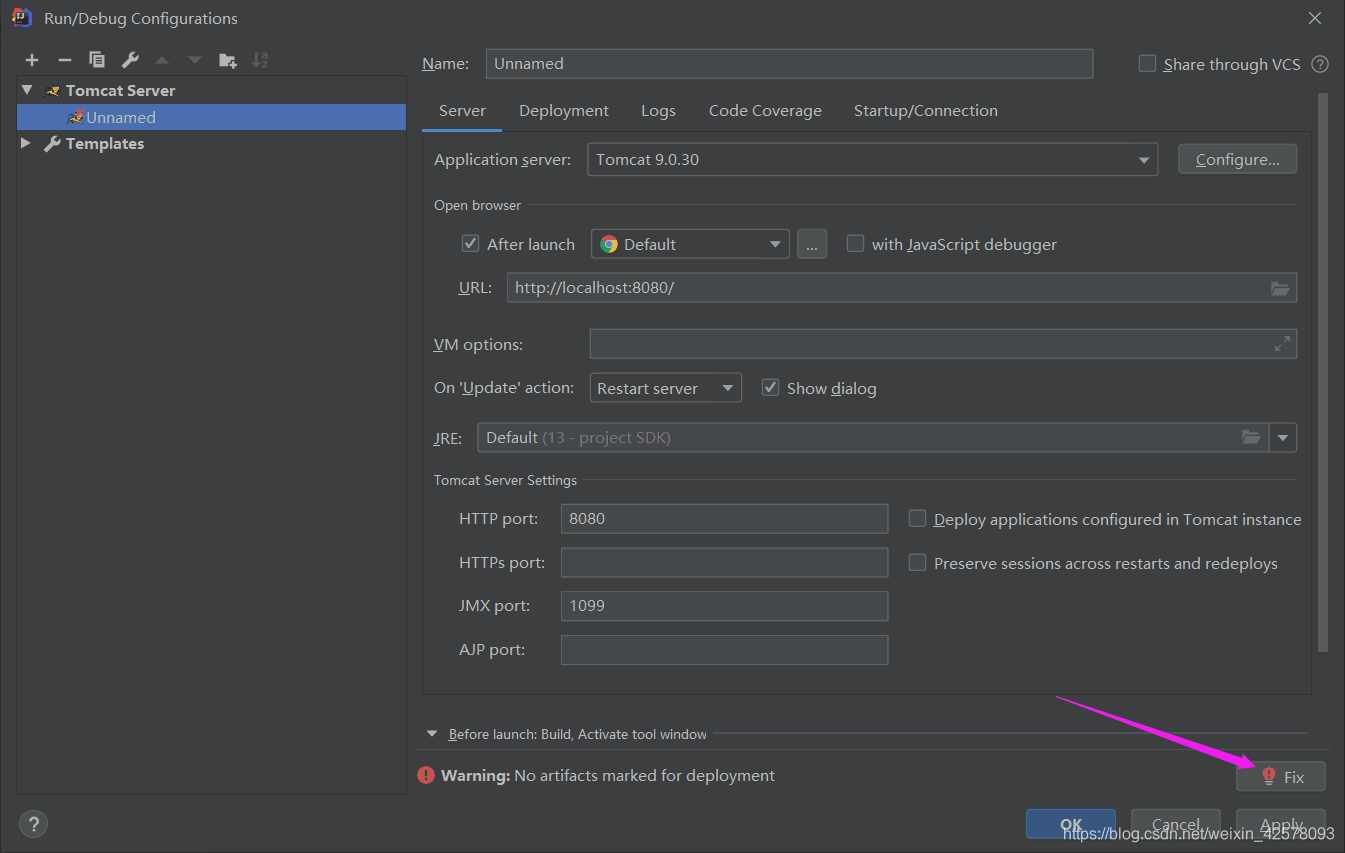Switch to the Deployment tab
The image size is (1345, 853).
[564, 111]
